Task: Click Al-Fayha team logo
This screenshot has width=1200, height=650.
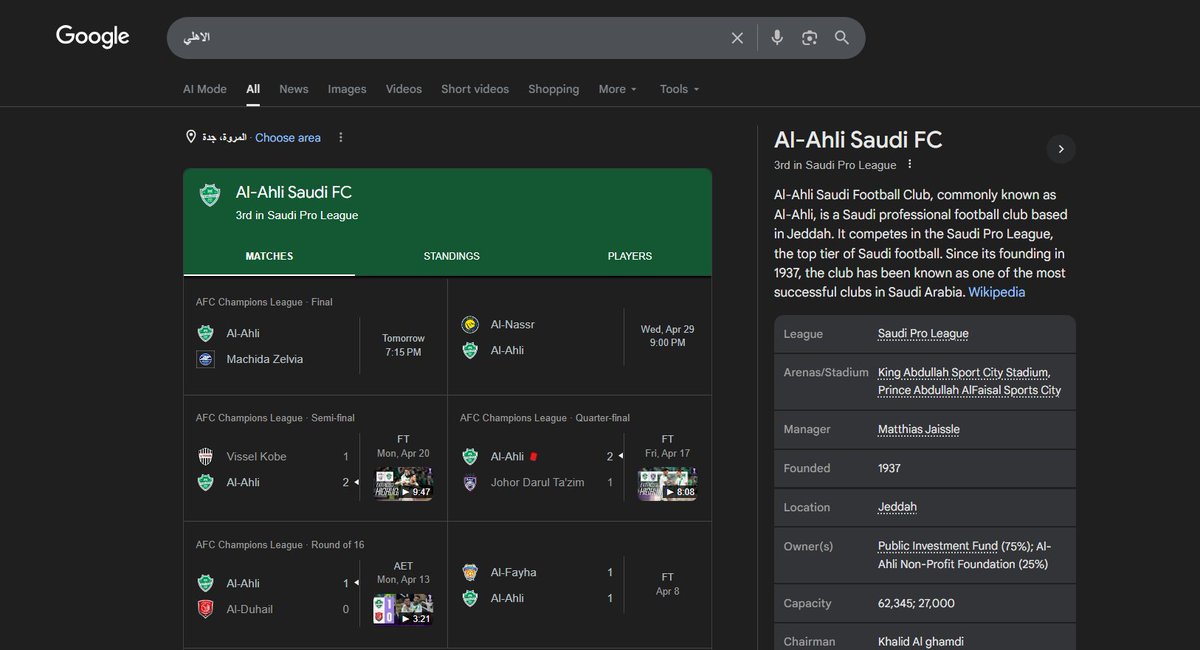Action: point(469,573)
